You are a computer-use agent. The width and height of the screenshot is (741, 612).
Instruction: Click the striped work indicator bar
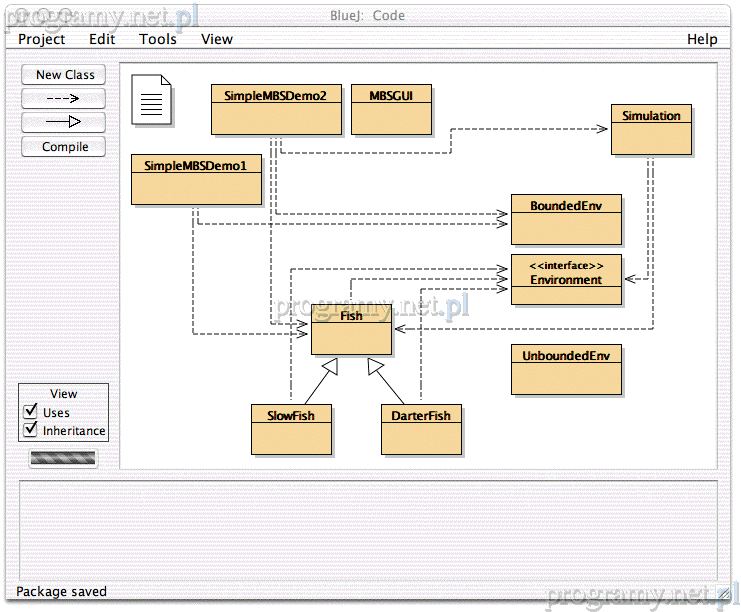coord(64,458)
